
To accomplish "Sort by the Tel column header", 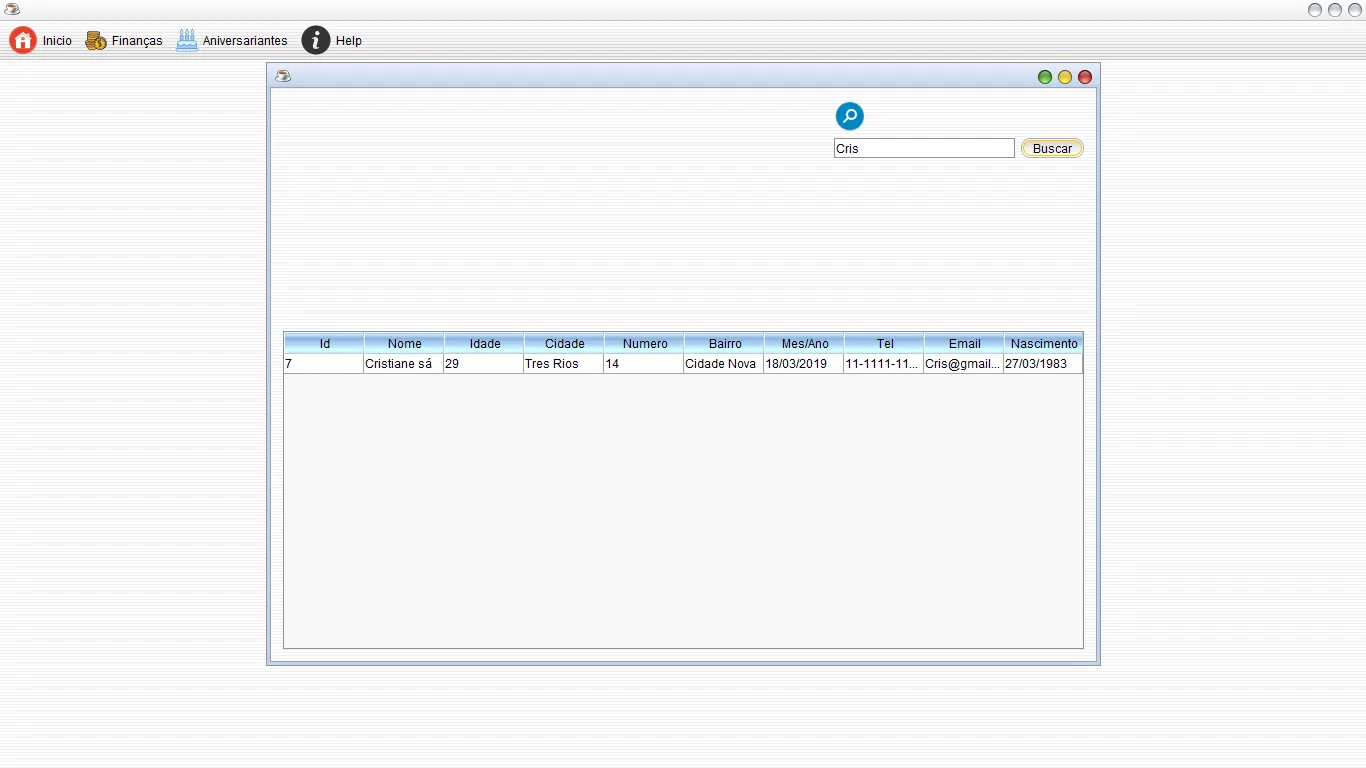I will 884,343.
